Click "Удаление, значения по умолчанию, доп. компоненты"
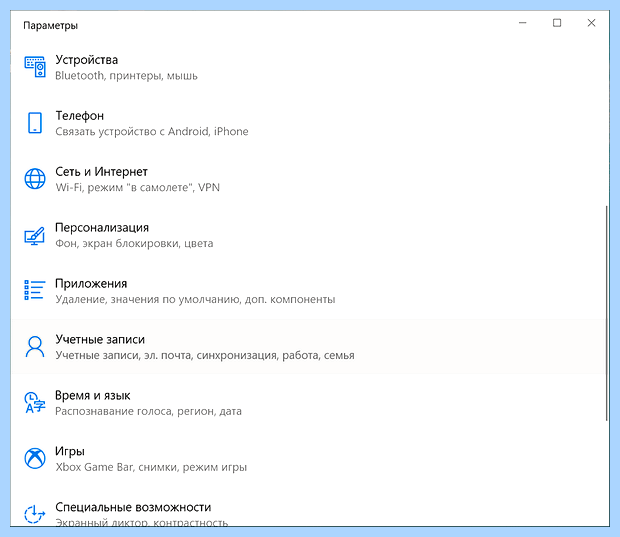This screenshot has width=620, height=537. coord(195,299)
